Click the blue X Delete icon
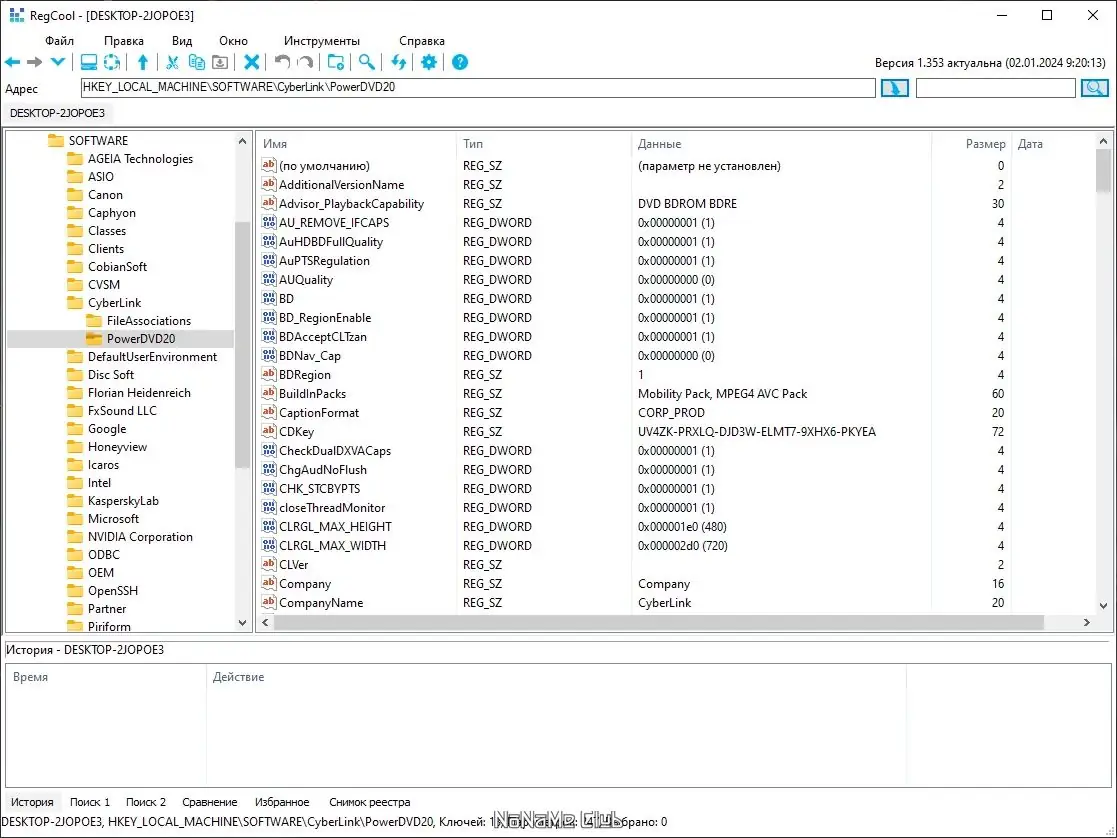 252,62
